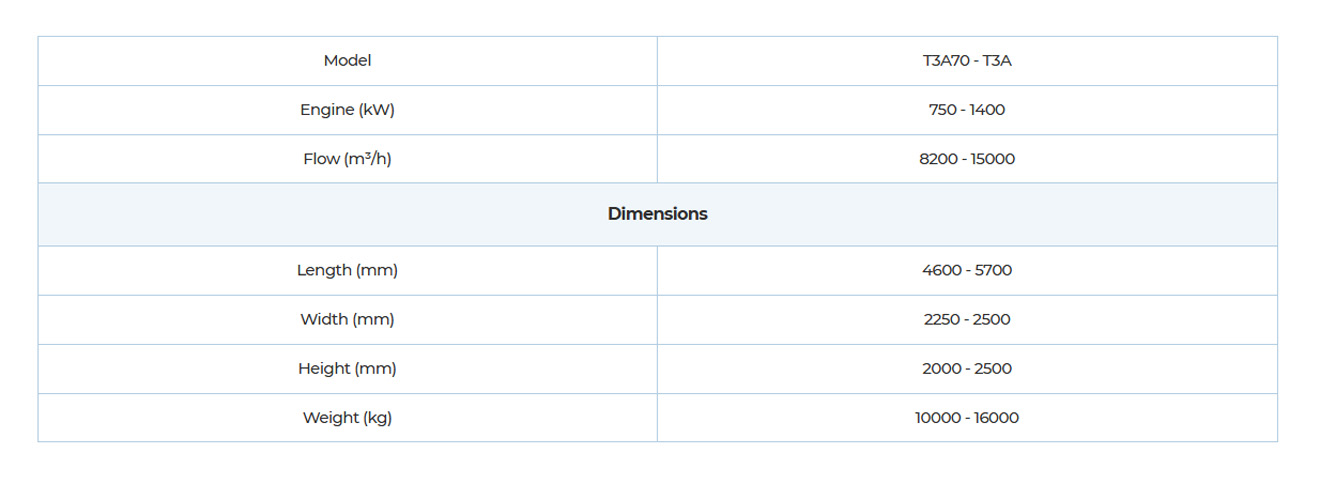
Task: Click the Dimensions section header
Action: 657,214
